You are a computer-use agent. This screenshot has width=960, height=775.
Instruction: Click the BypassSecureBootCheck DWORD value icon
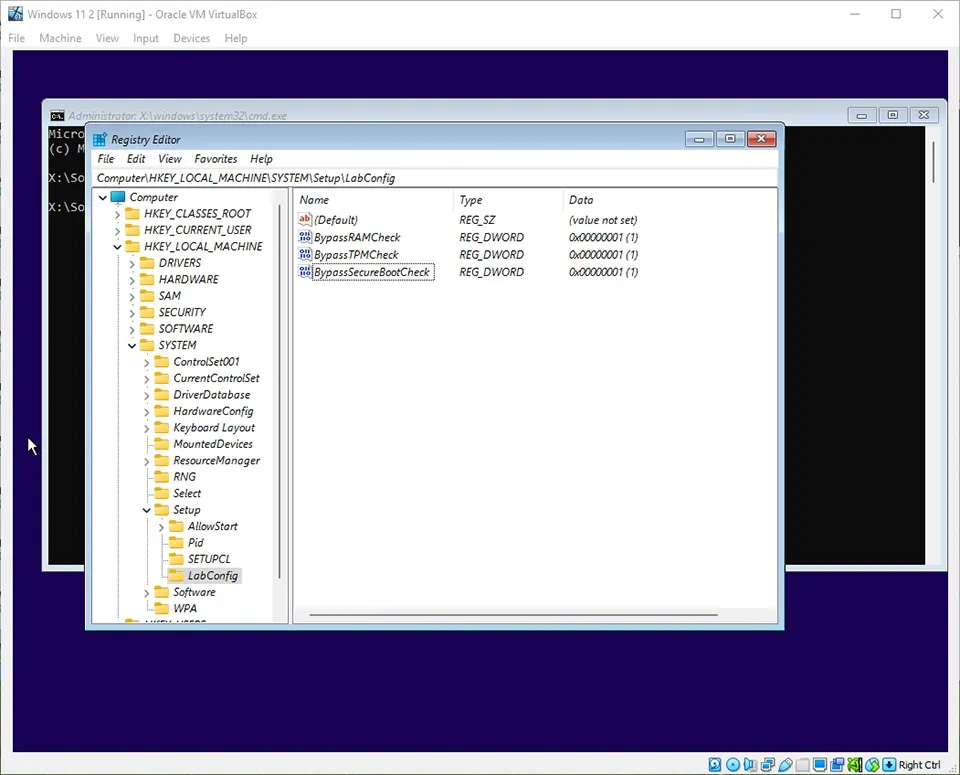click(305, 271)
